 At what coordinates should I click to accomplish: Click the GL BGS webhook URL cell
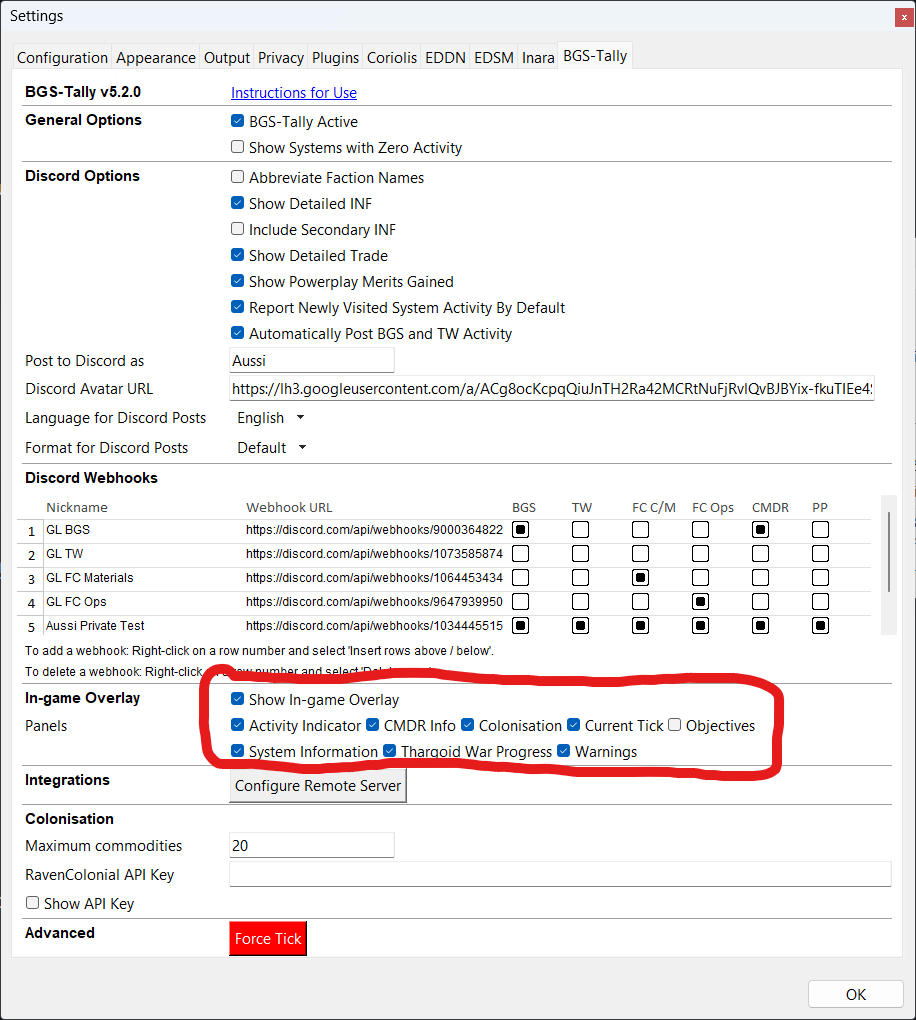[x=375, y=530]
